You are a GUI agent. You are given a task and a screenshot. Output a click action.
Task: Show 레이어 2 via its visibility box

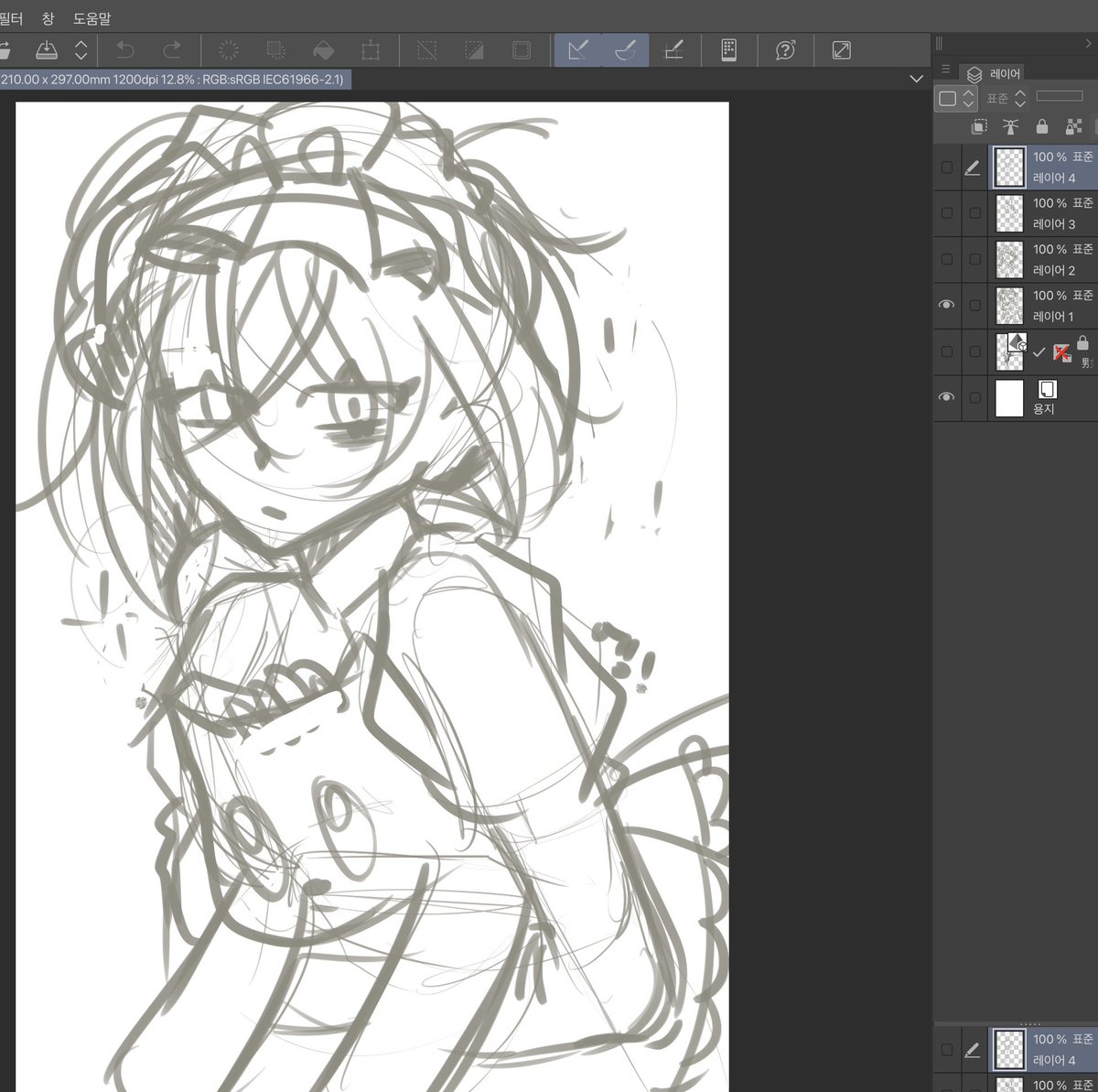tap(947, 259)
